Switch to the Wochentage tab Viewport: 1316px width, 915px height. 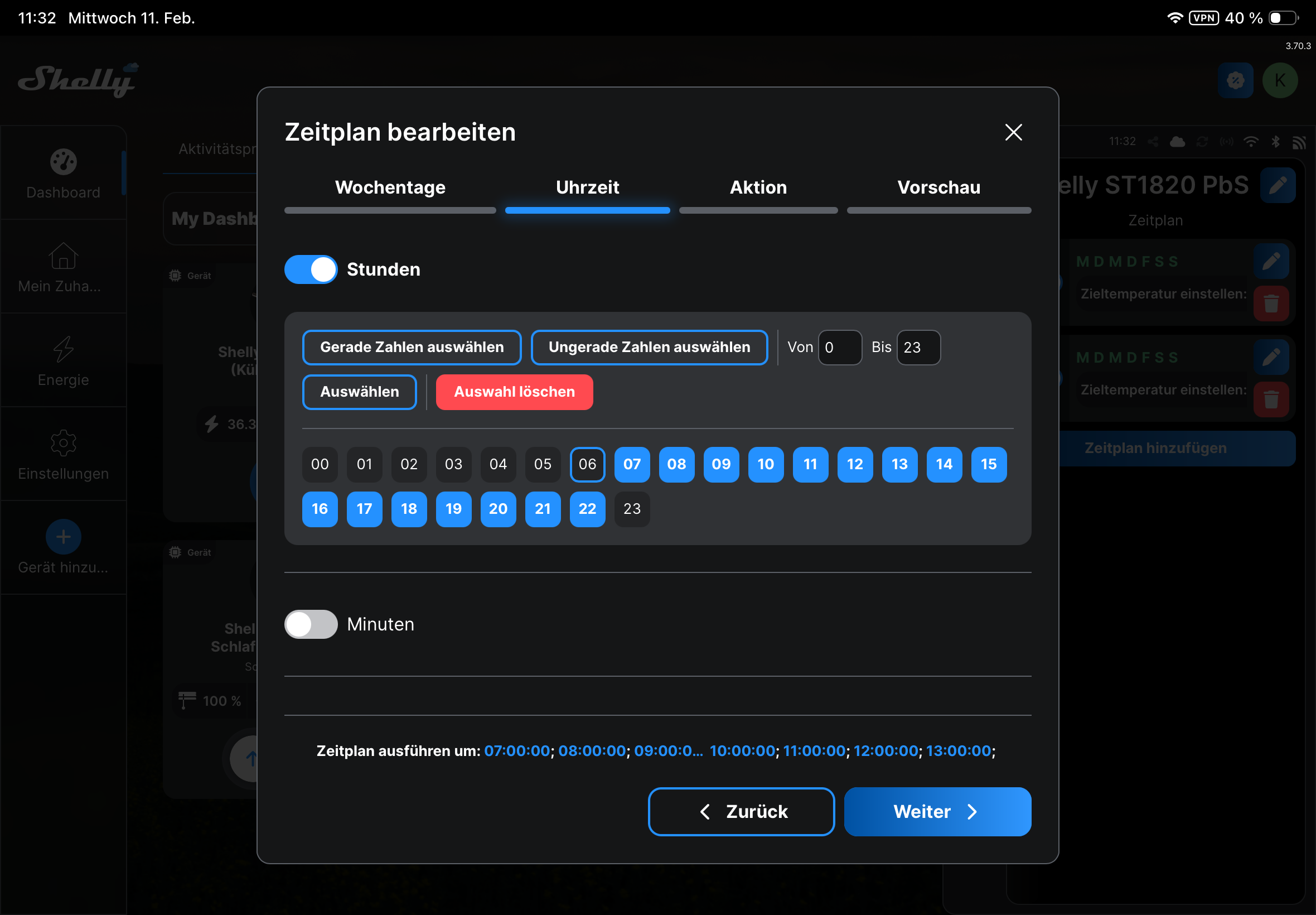[390, 188]
